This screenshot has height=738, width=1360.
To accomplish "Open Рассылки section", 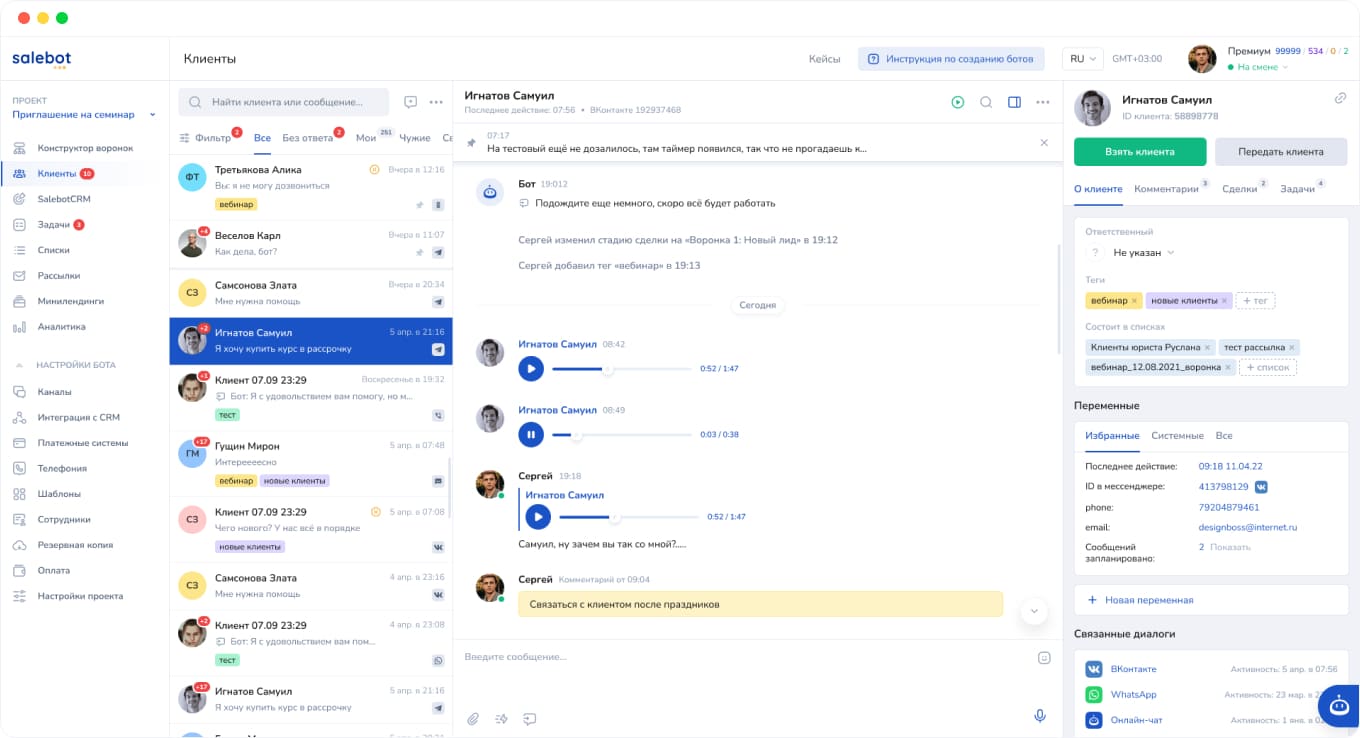I will coord(59,275).
